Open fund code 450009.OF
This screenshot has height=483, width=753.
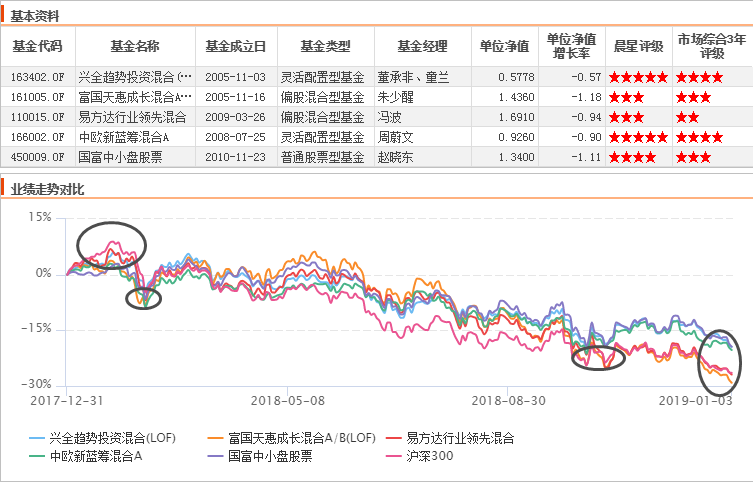(x=37, y=157)
